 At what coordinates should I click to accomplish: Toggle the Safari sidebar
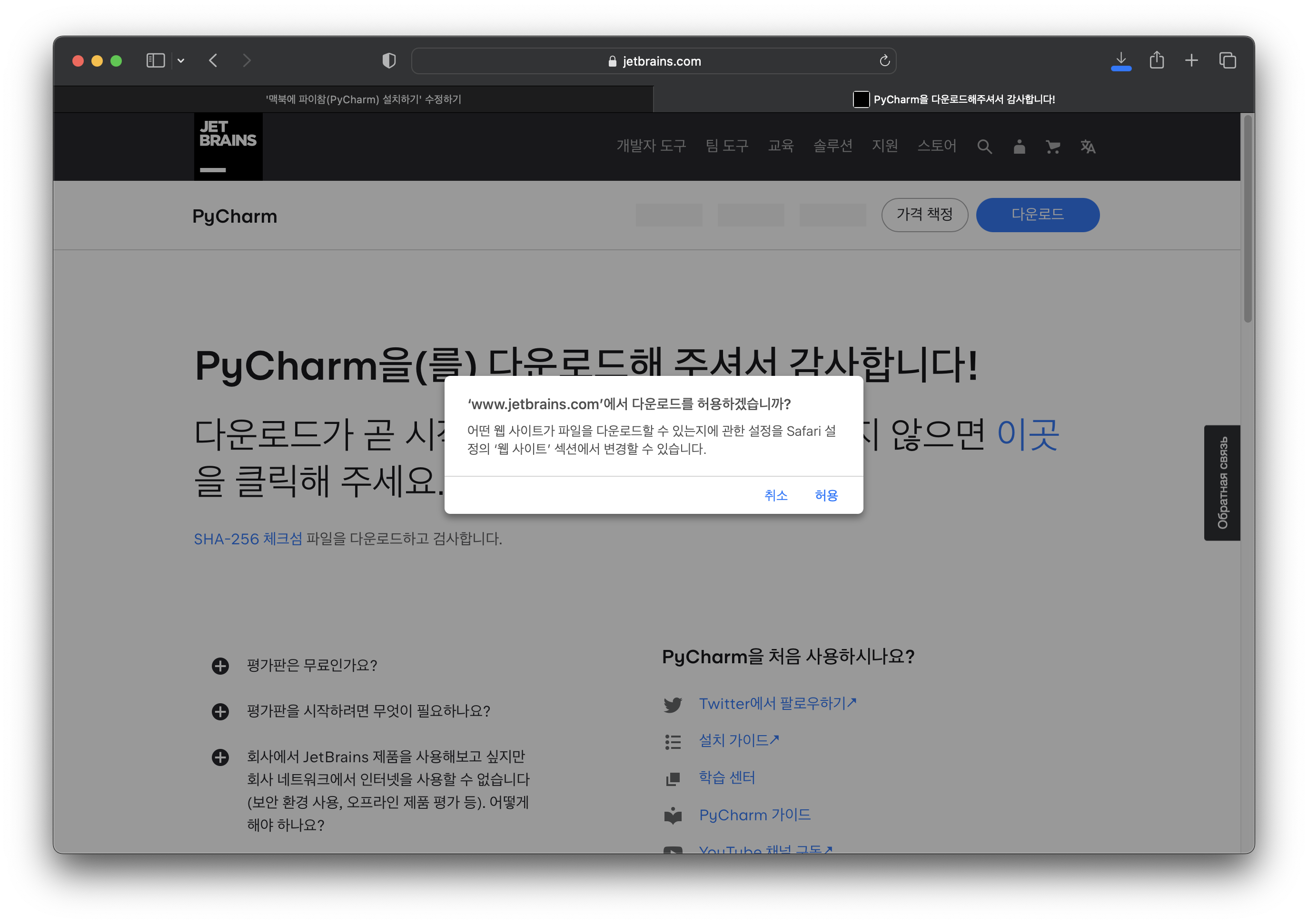click(156, 60)
